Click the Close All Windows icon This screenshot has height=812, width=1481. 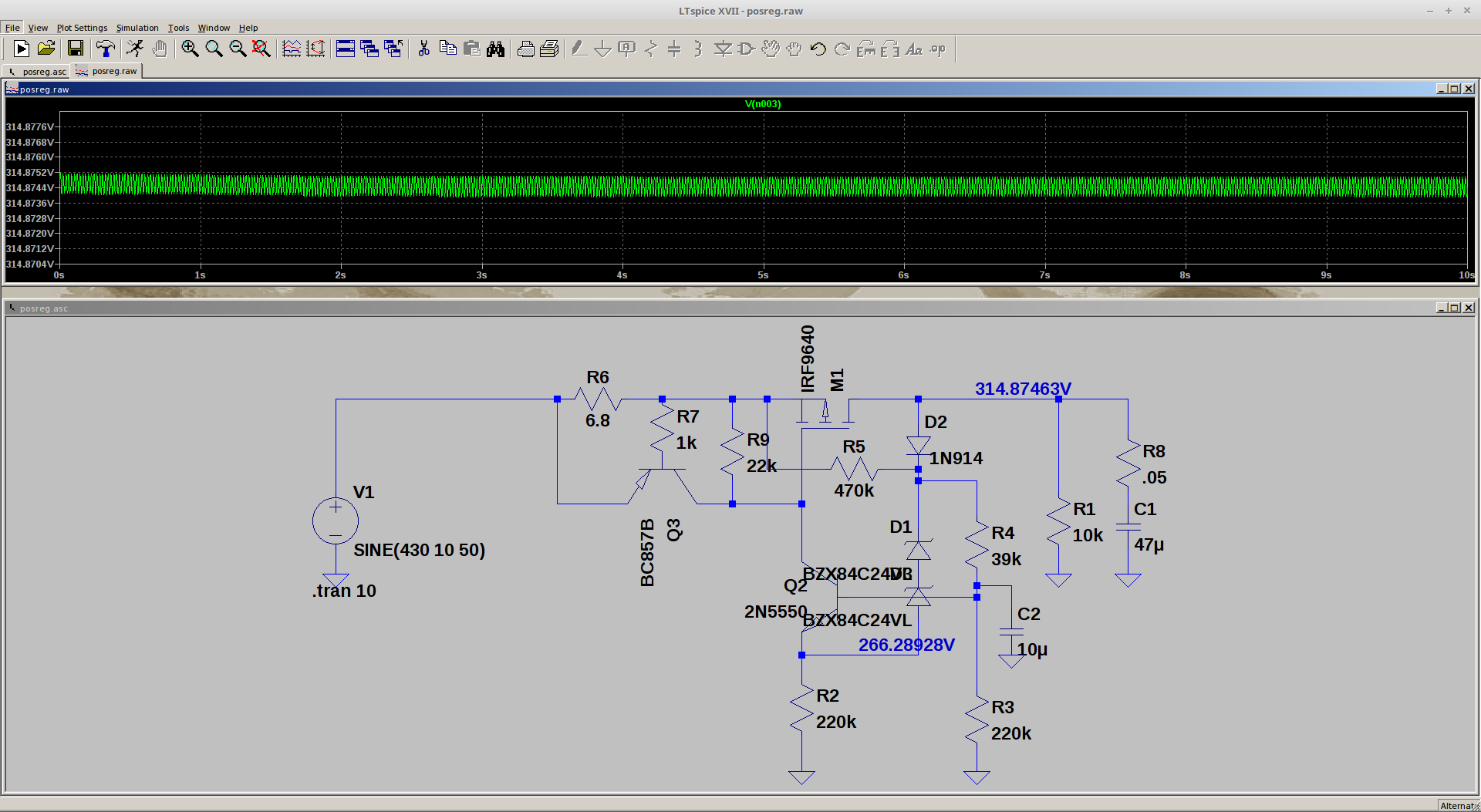coord(393,49)
